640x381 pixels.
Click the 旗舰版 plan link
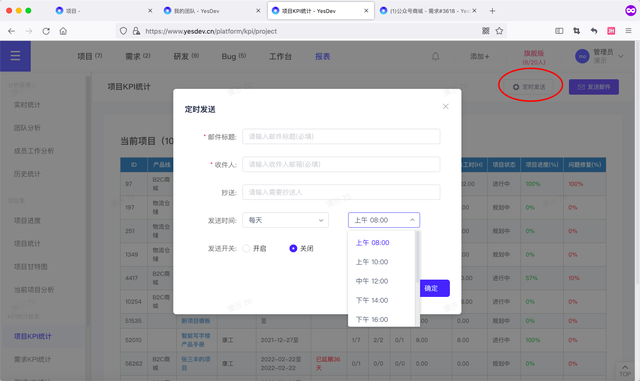pos(534,57)
